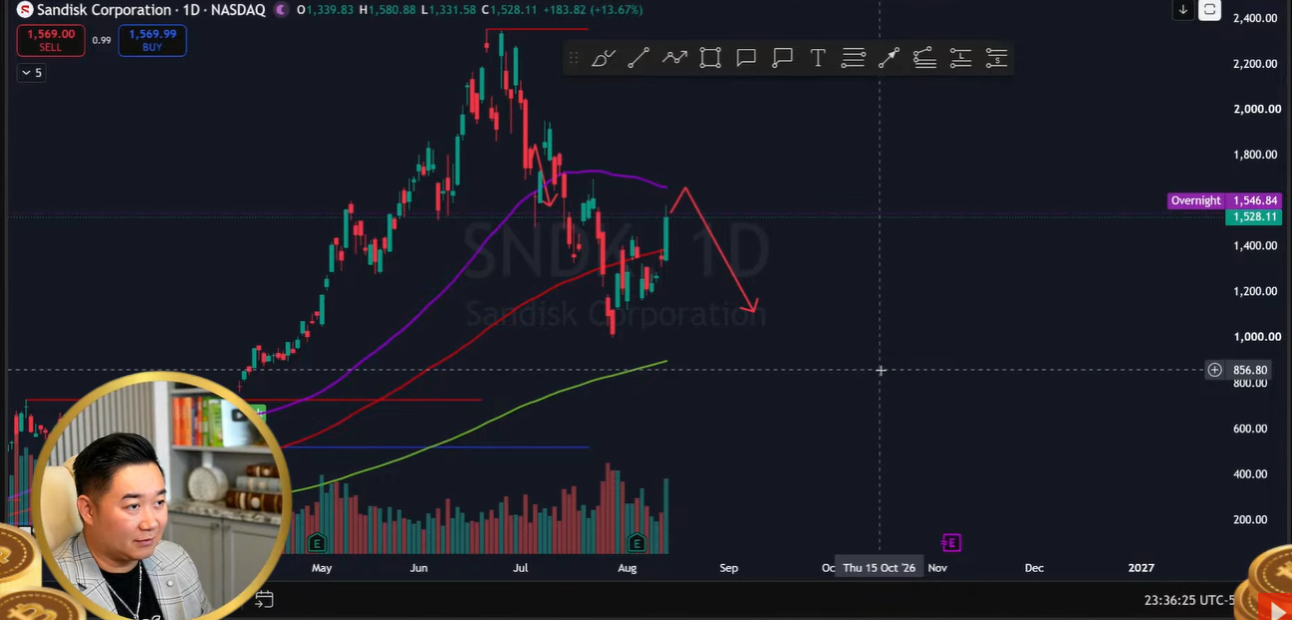The width and height of the screenshot is (1292, 620).
Task: Click the 1,200.00 price axis label
Action: pos(1257,292)
